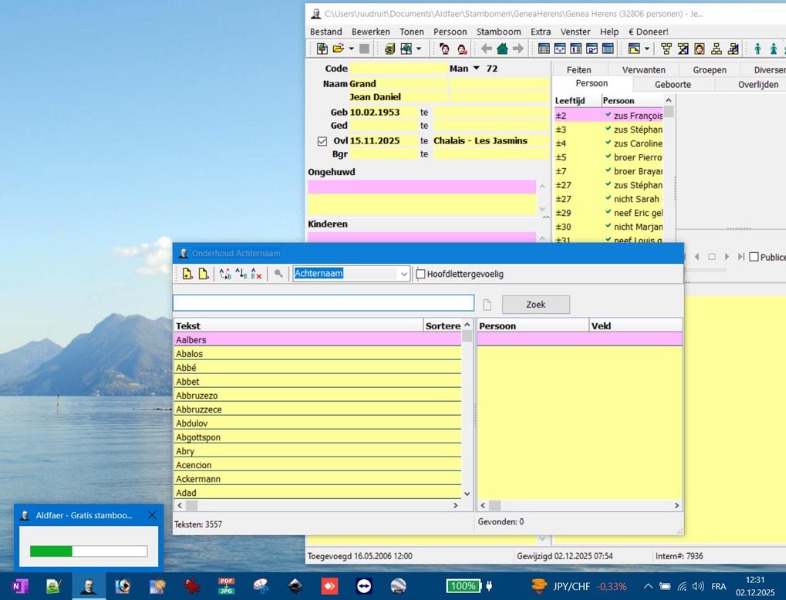Click the open folder icon in toolbar

[338, 48]
